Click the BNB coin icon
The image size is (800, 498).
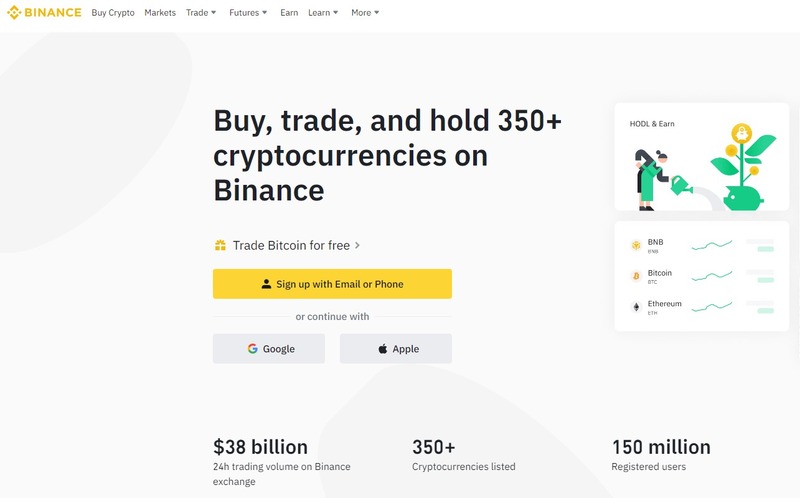pyautogui.click(x=636, y=245)
